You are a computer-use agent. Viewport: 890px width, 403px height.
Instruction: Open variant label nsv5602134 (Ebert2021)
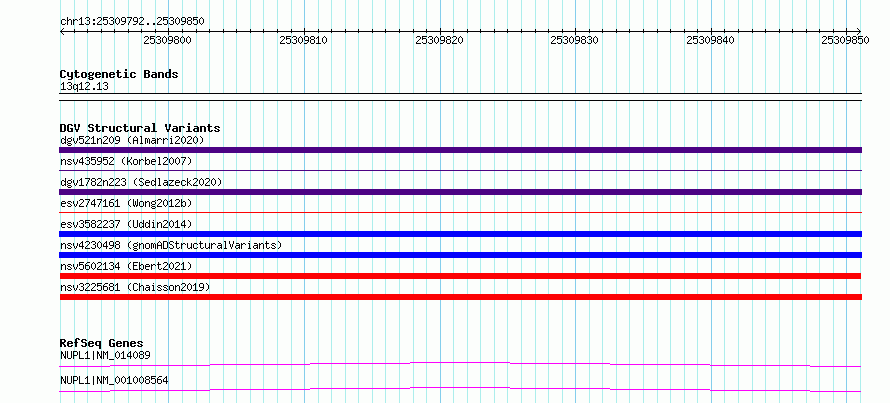click(x=126, y=266)
